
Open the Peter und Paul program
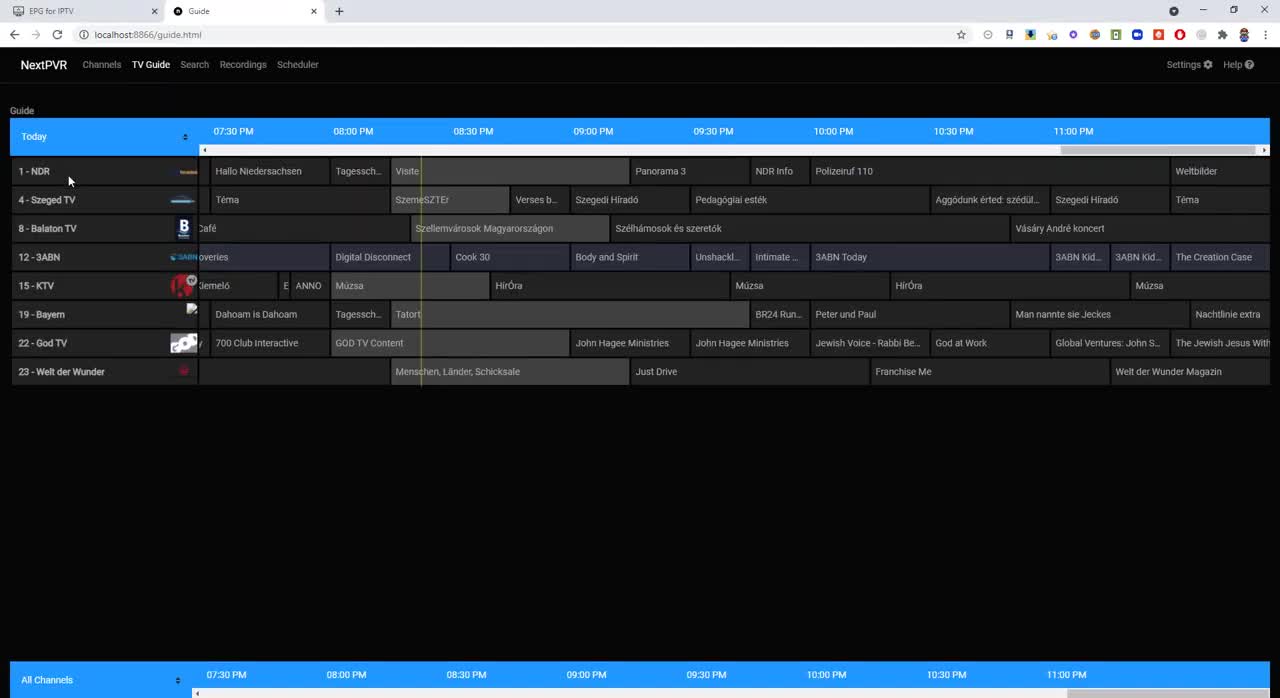click(x=910, y=315)
